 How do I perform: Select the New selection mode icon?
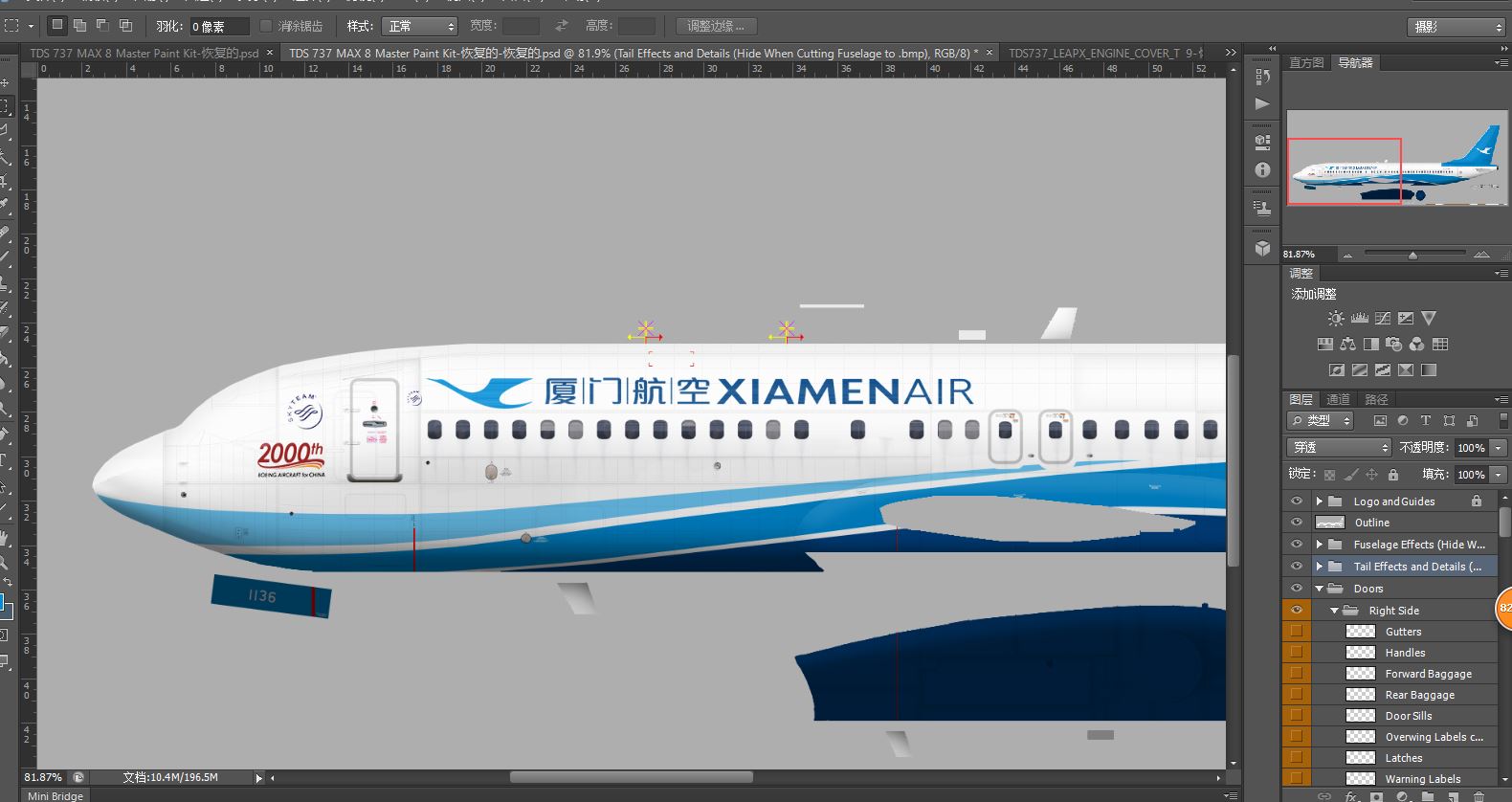click(x=57, y=25)
